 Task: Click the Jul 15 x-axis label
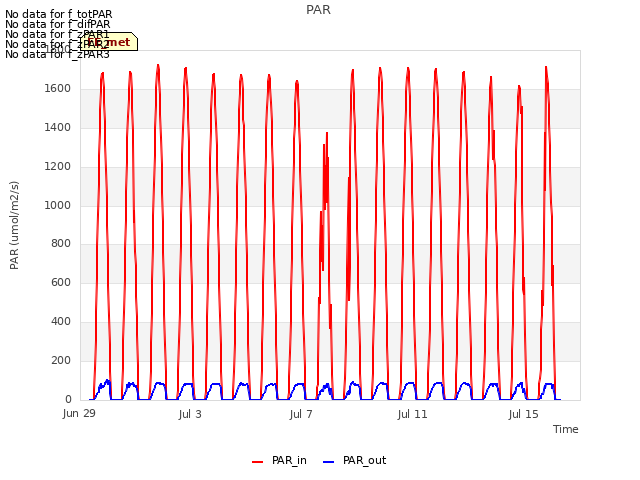tap(524, 414)
